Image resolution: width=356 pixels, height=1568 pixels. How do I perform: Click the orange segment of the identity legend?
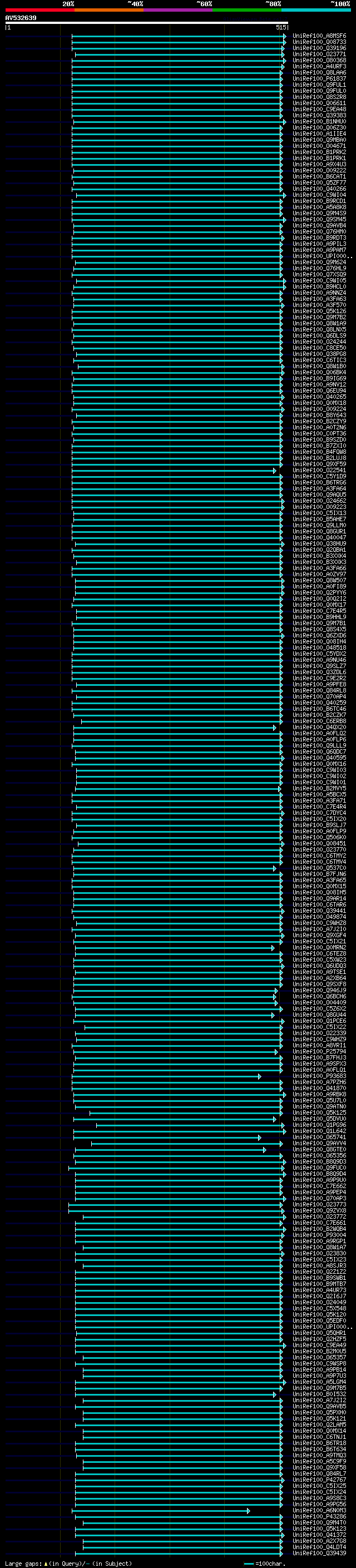point(109,10)
